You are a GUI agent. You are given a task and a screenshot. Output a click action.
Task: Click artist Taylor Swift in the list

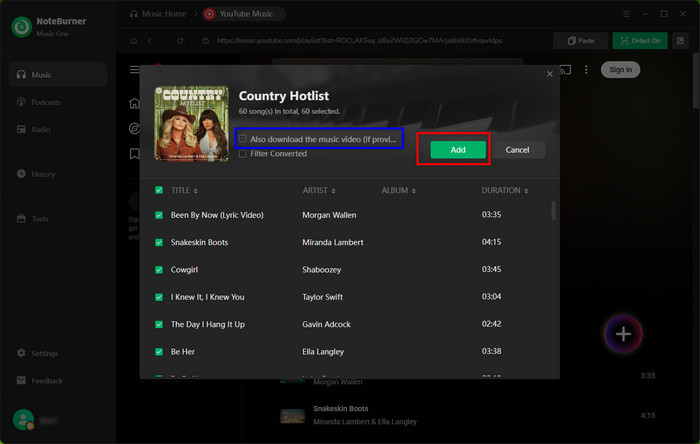[322, 297]
